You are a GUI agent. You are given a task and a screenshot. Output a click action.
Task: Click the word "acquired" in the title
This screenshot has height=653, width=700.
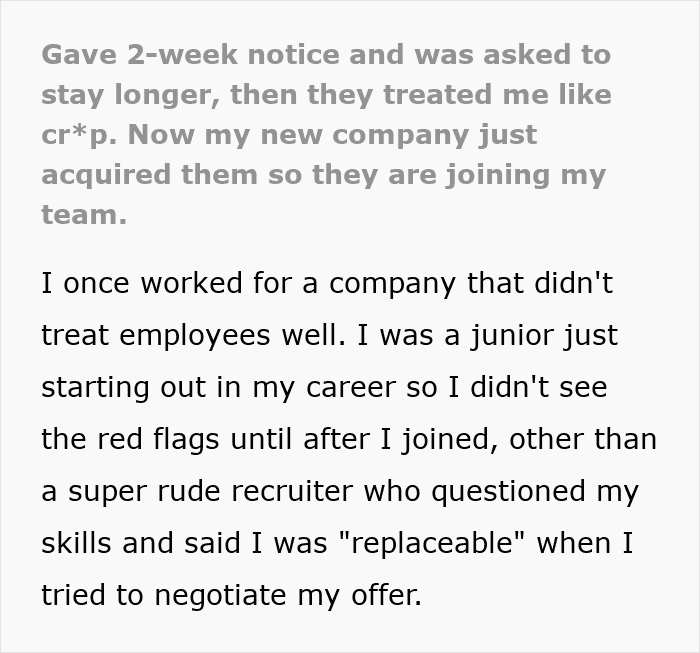click(x=106, y=175)
